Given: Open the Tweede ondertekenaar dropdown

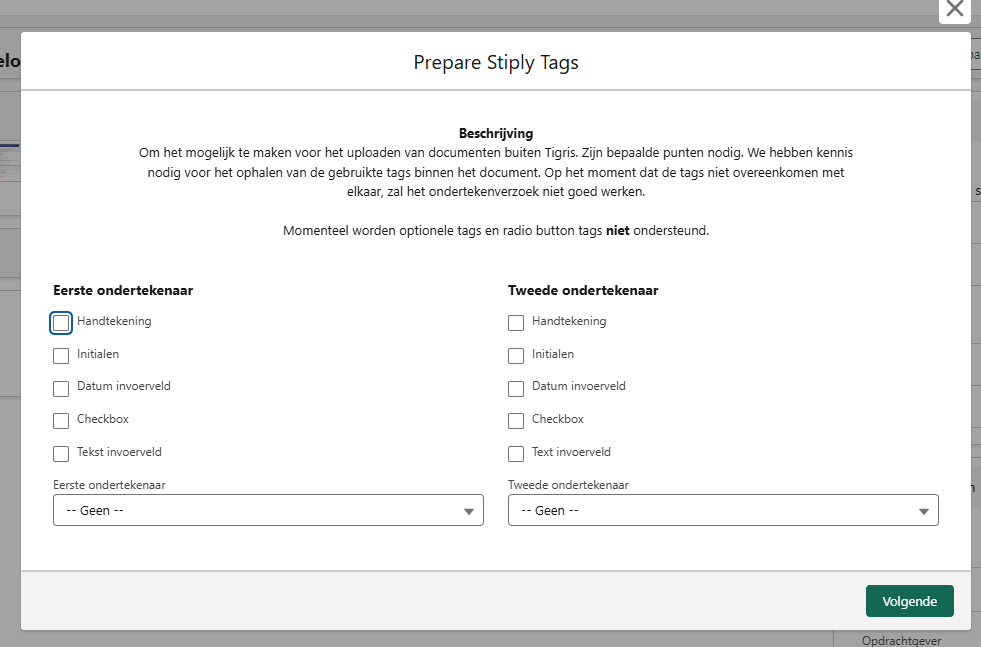Looking at the screenshot, I should point(723,510).
